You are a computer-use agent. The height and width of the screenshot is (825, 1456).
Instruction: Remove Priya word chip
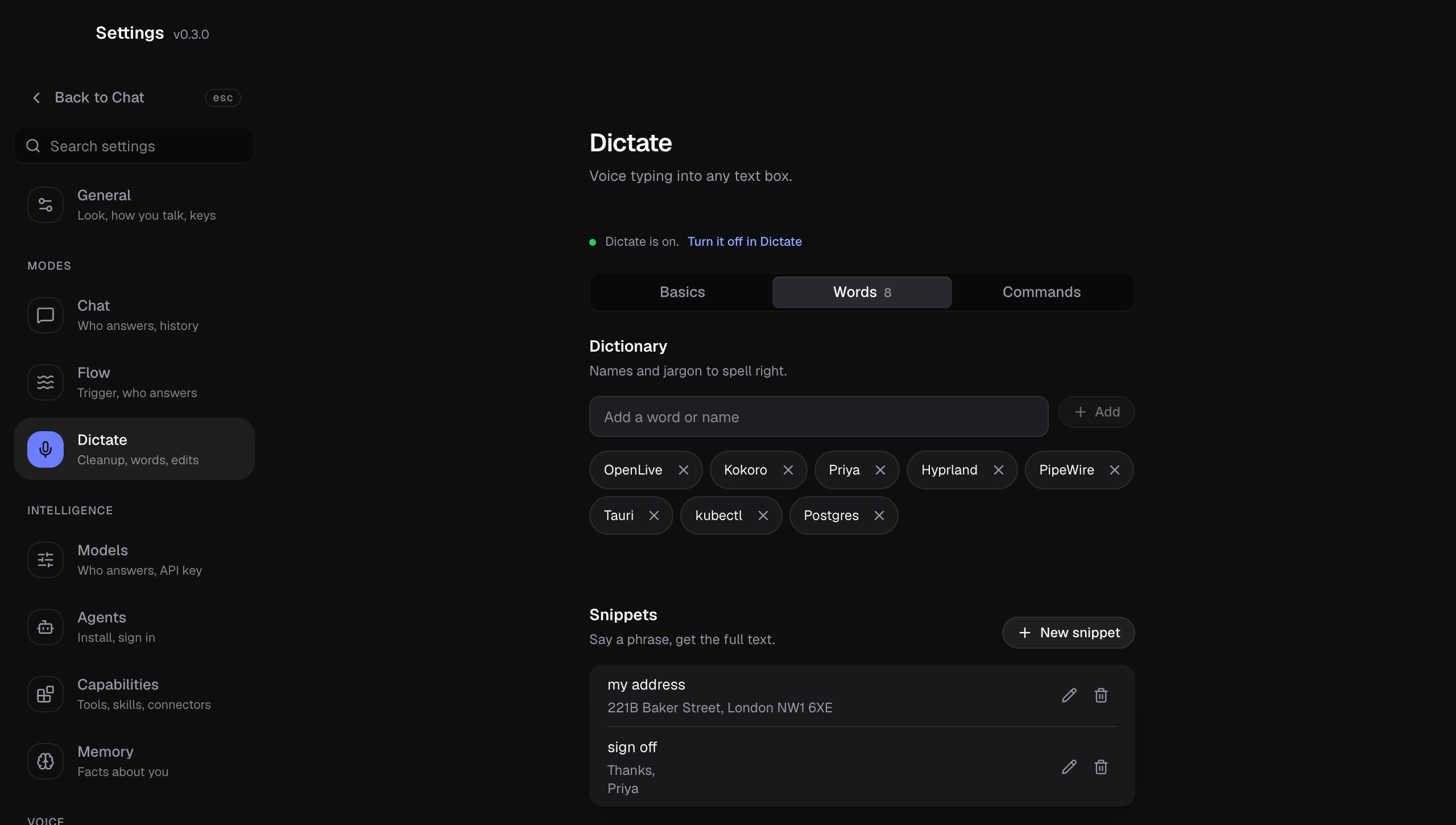pyautogui.click(x=880, y=470)
